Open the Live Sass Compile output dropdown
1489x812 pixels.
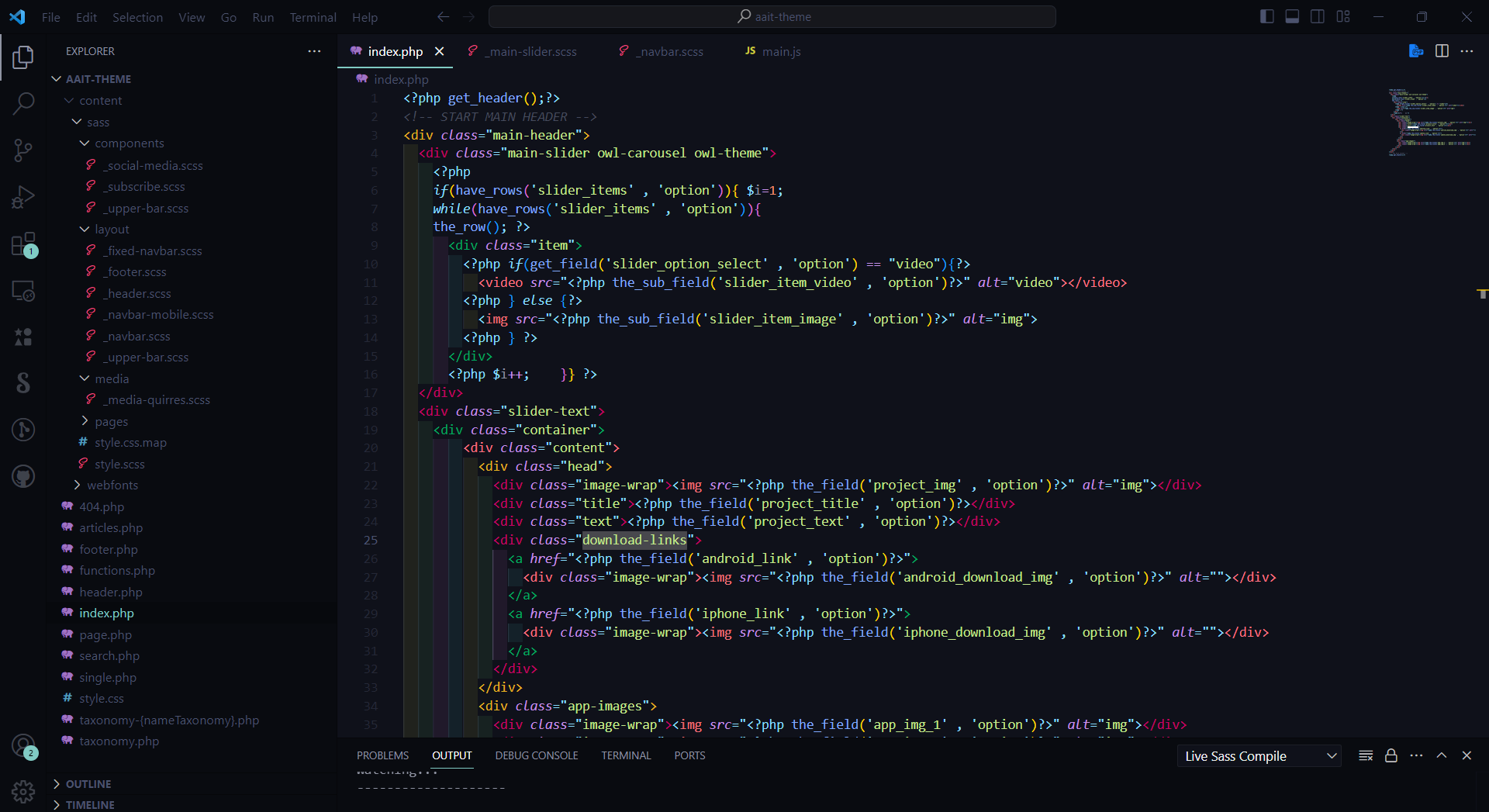pos(1259,756)
